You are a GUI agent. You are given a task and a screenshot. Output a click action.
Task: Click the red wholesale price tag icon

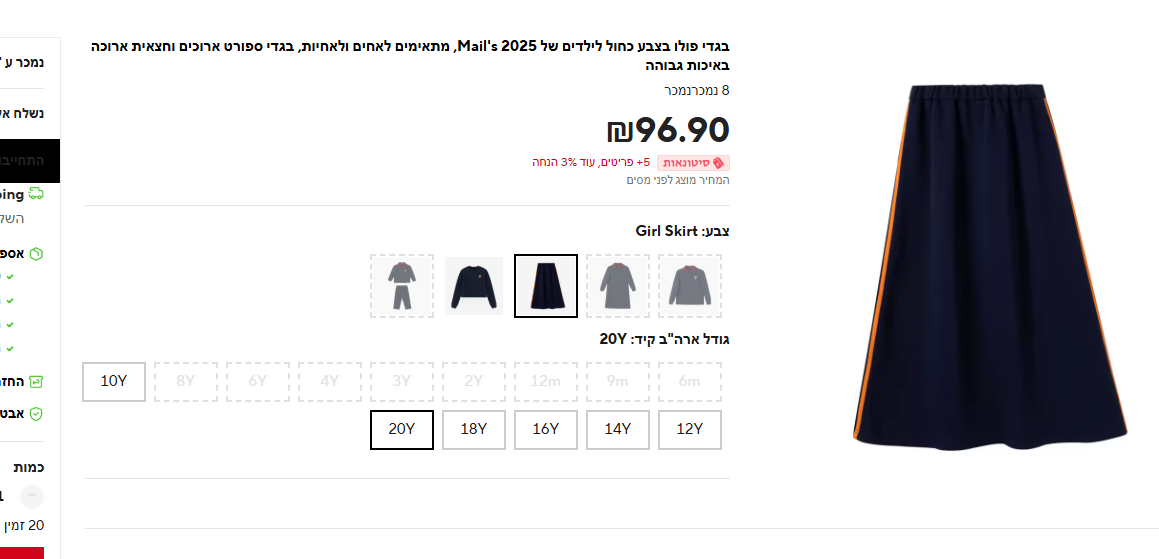click(x=720, y=163)
